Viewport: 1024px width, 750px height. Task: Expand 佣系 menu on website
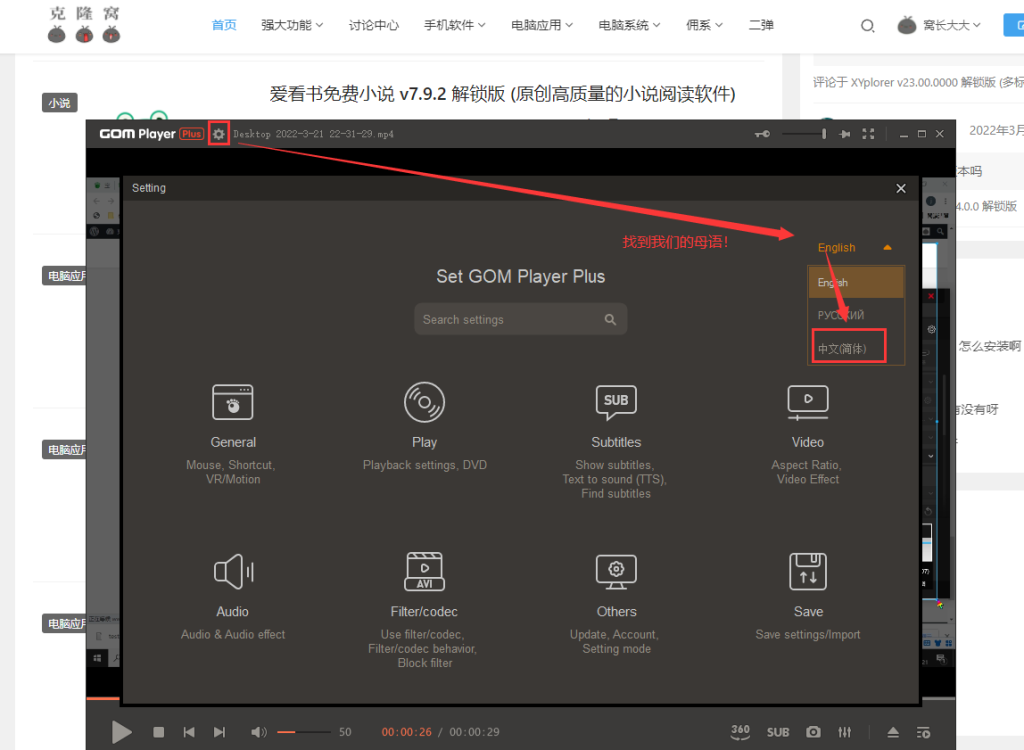coord(704,25)
